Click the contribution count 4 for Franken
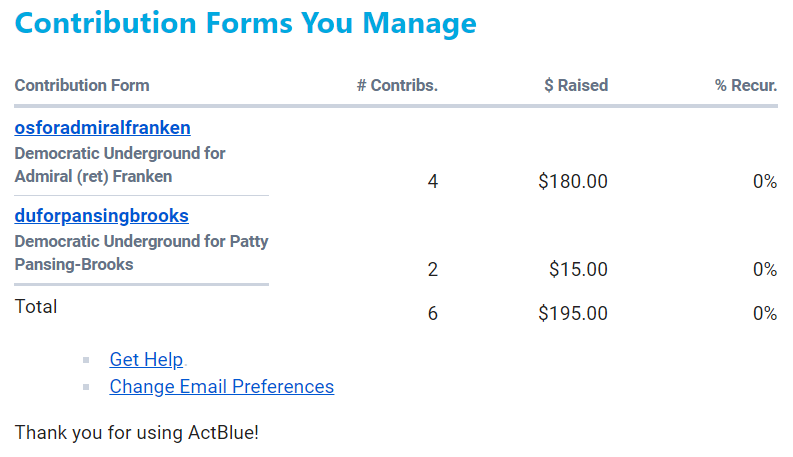 point(433,181)
